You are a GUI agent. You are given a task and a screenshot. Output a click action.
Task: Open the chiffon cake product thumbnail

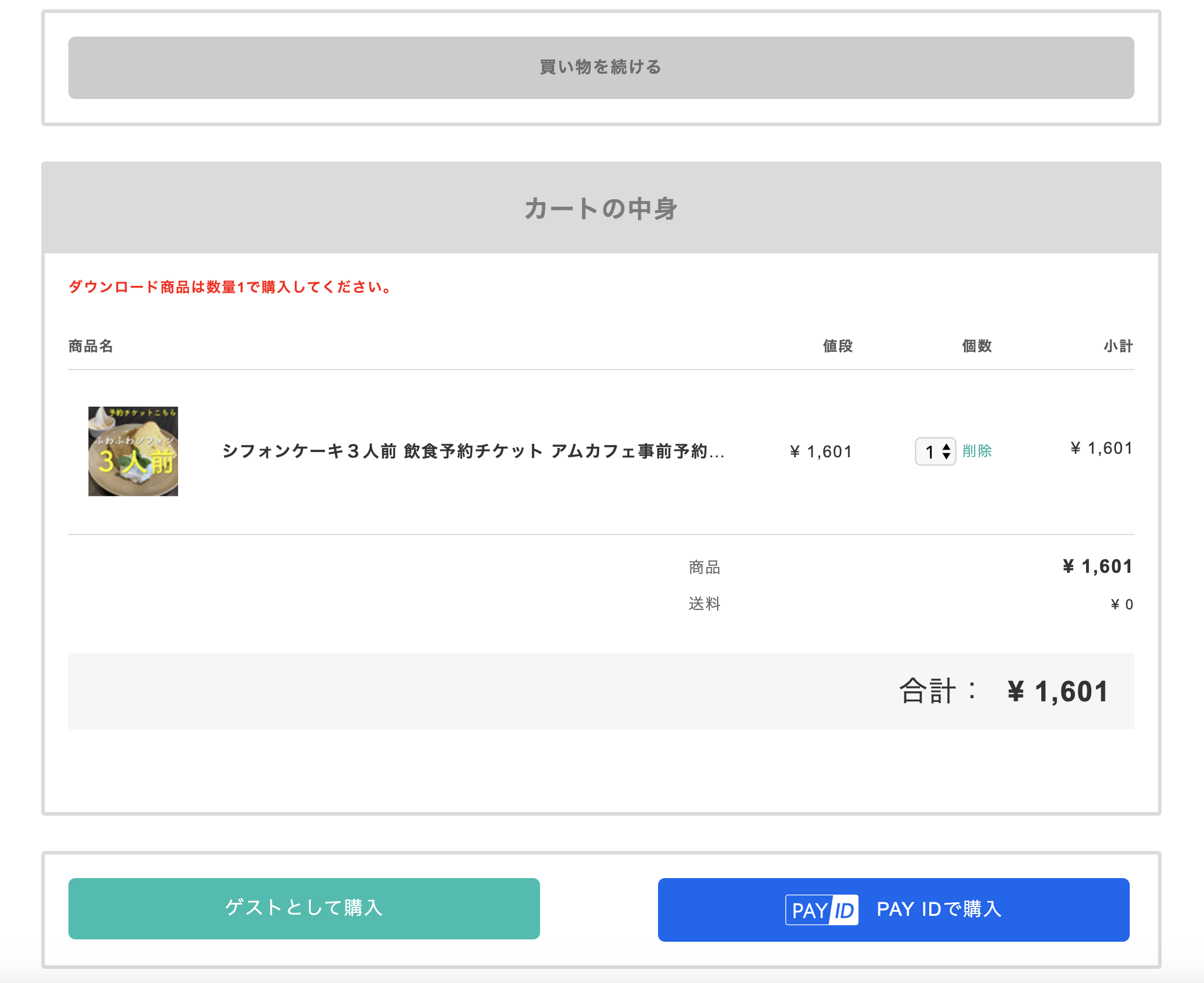[x=133, y=451]
